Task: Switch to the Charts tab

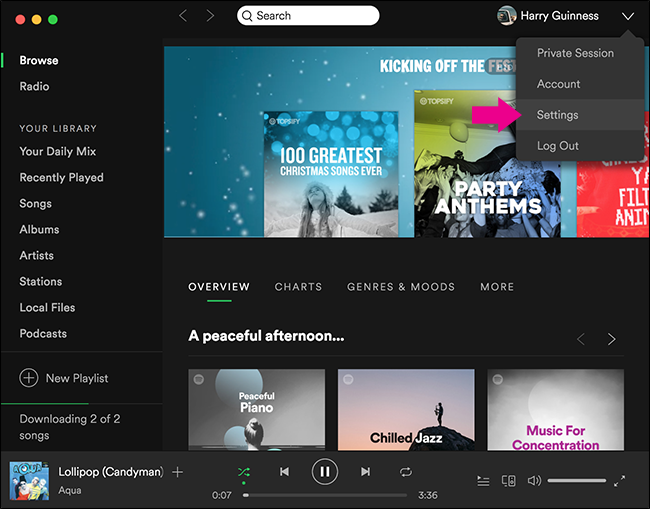Action: pos(298,287)
